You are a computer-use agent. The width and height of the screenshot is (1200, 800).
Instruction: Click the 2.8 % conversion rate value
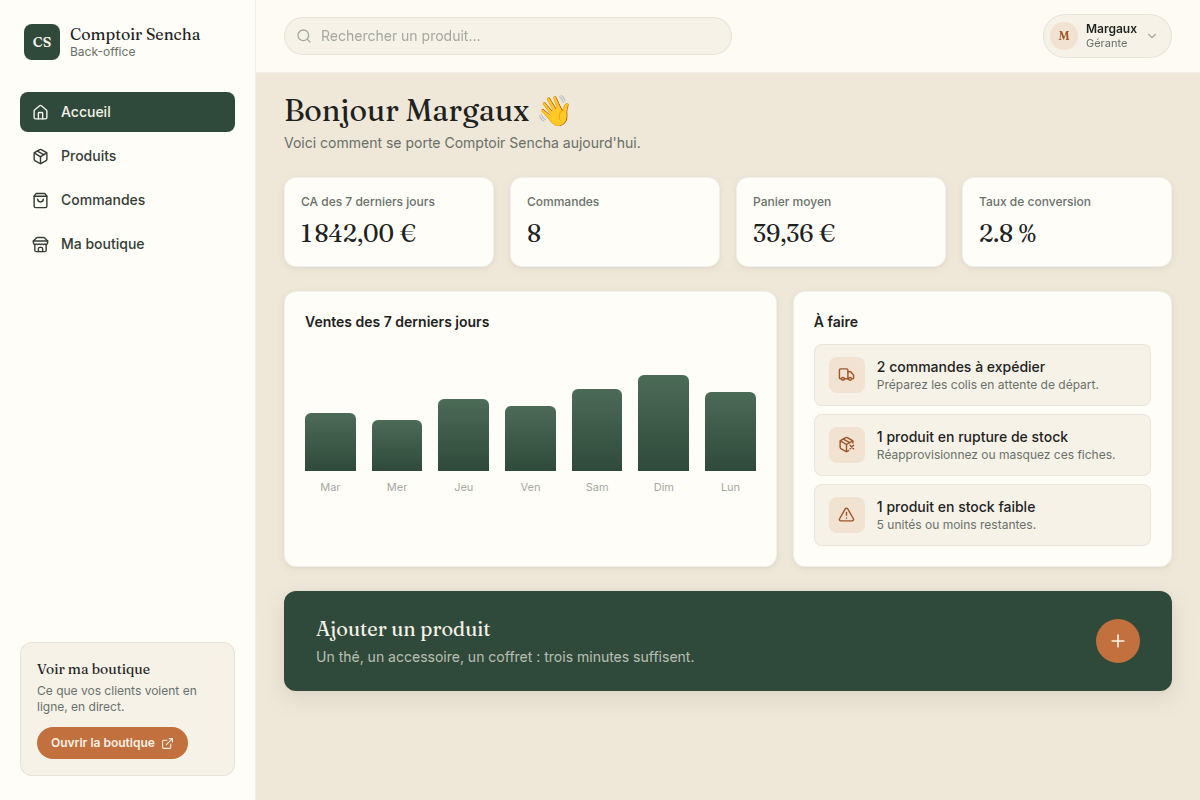click(1007, 233)
